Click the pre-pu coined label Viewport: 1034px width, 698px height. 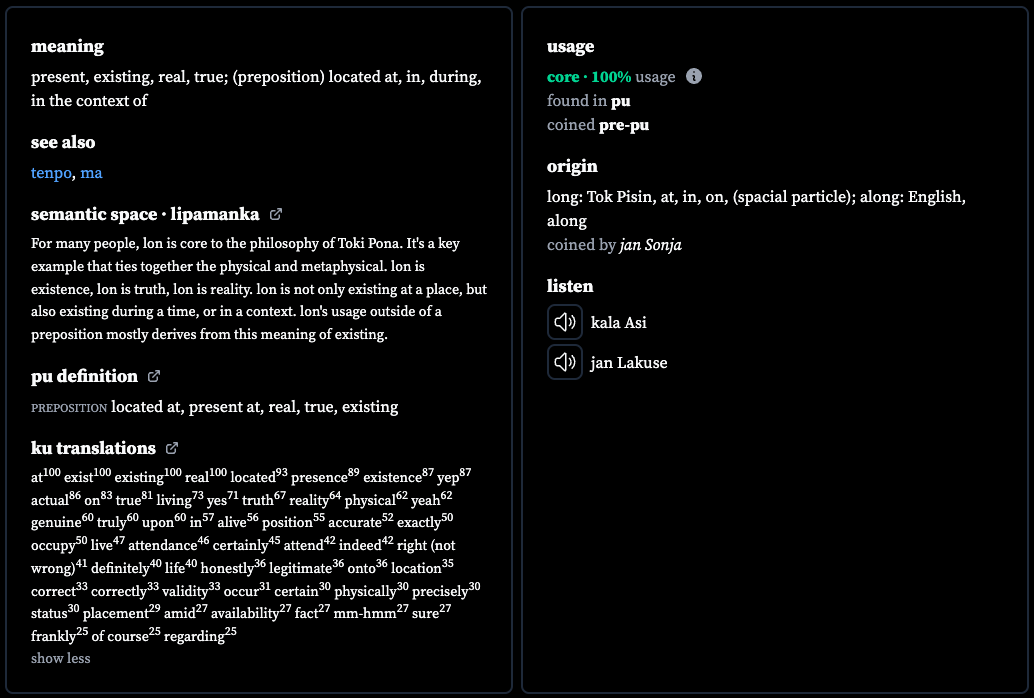click(624, 125)
